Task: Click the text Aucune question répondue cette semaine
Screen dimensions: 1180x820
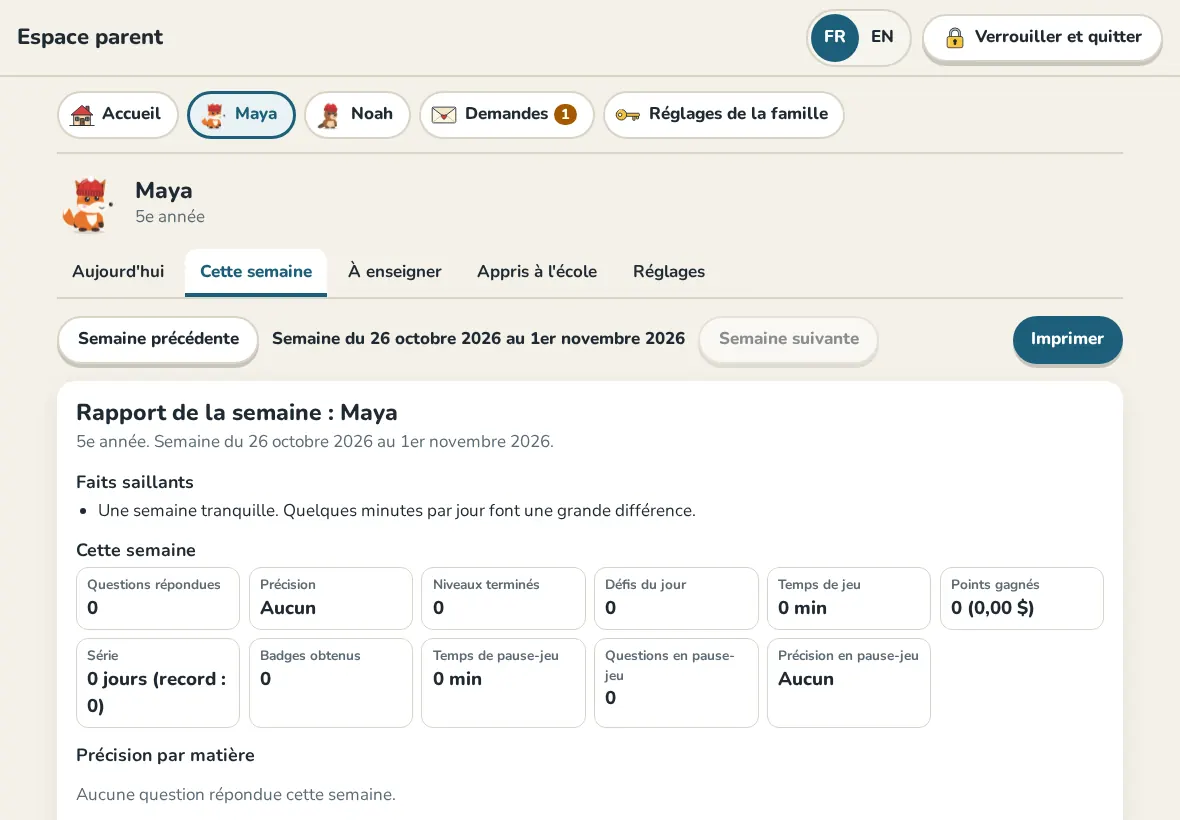Action: point(236,794)
